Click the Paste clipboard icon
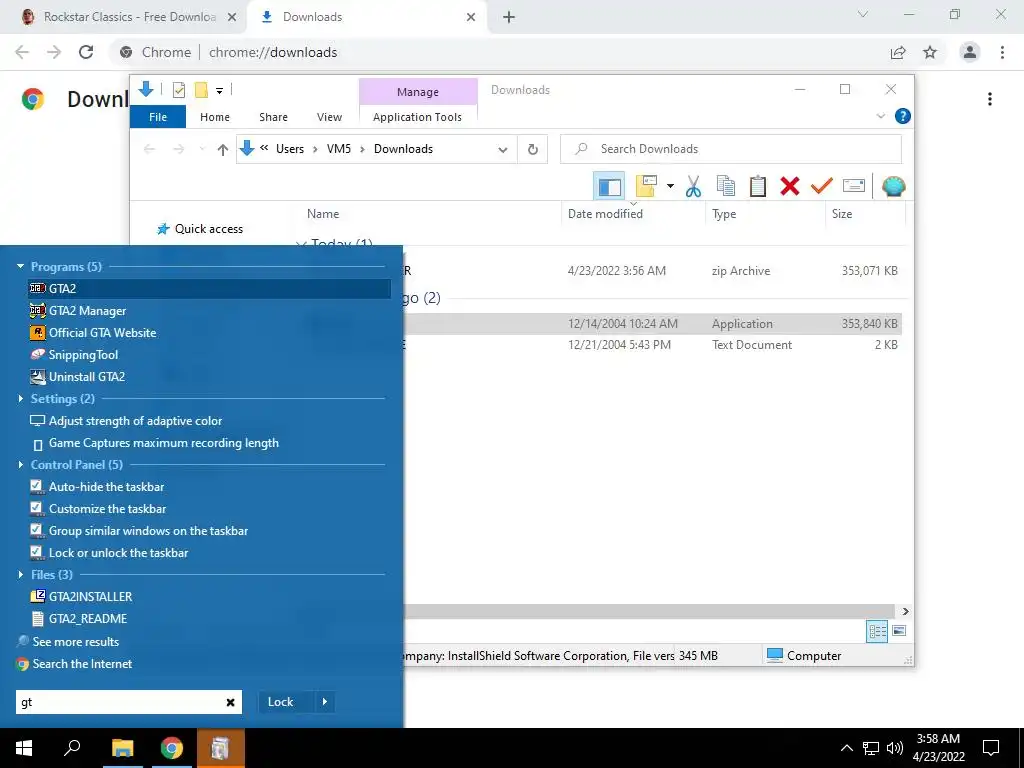Viewport: 1024px width, 768px height. pos(758,186)
